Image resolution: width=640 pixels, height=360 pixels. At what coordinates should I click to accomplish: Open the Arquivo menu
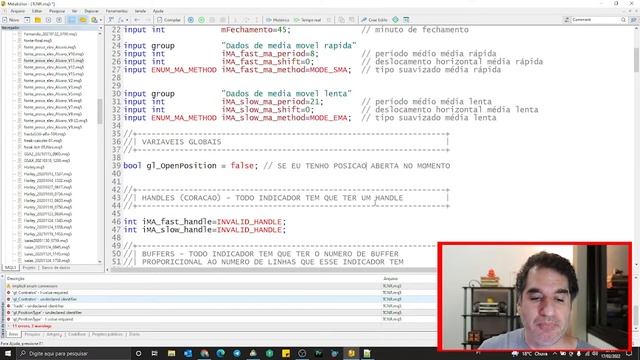click(18, 11)
